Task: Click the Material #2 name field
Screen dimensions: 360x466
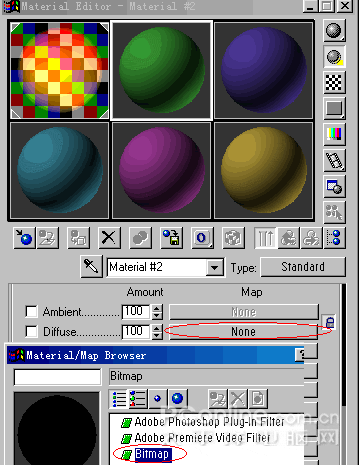Action: (157, 267)
